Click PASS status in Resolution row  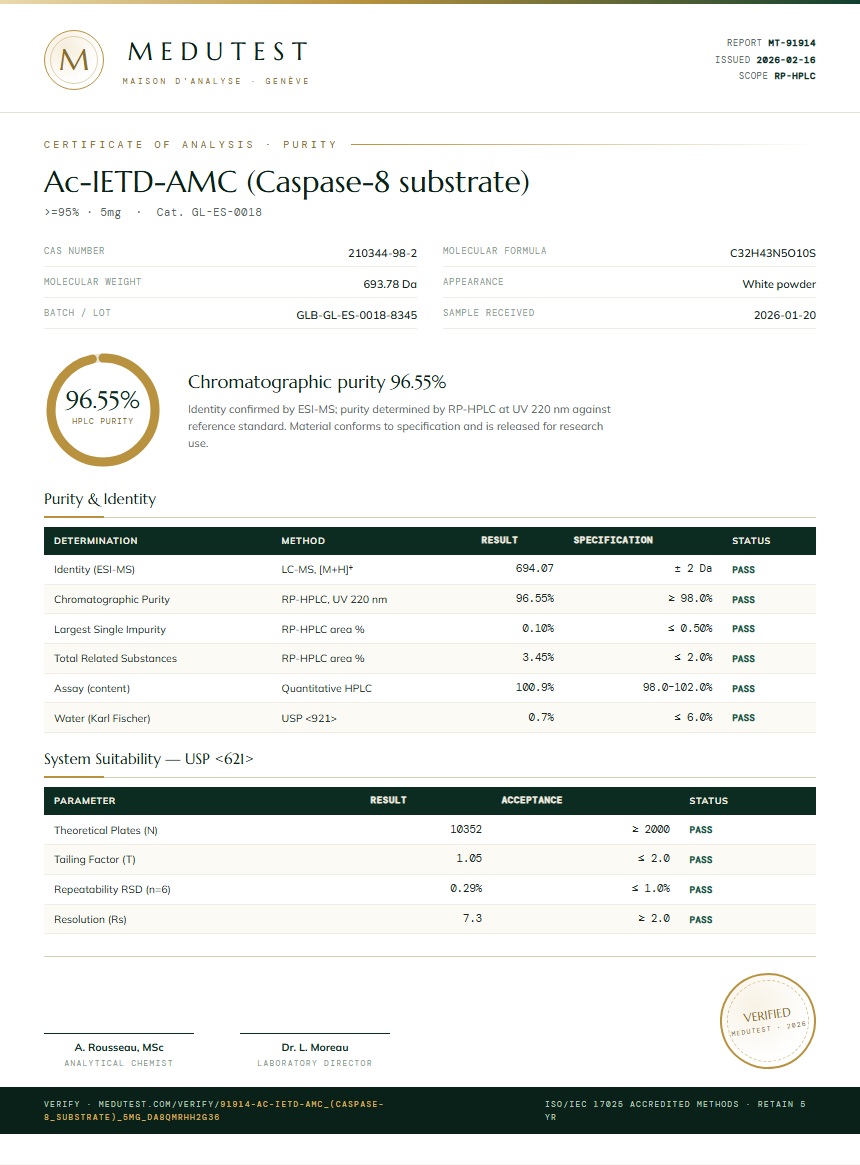[700, 920]
